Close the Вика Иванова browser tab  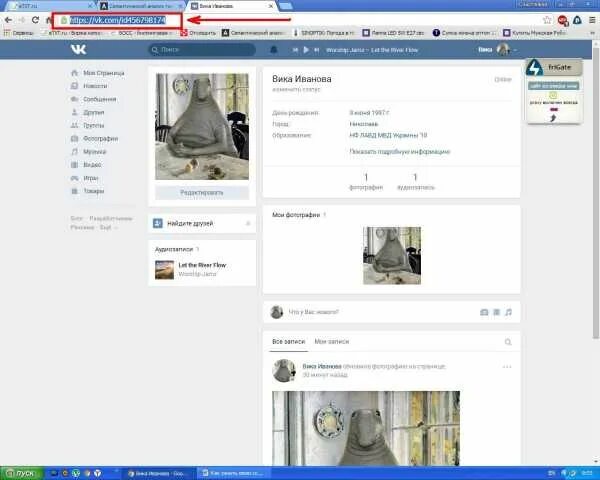271,6
